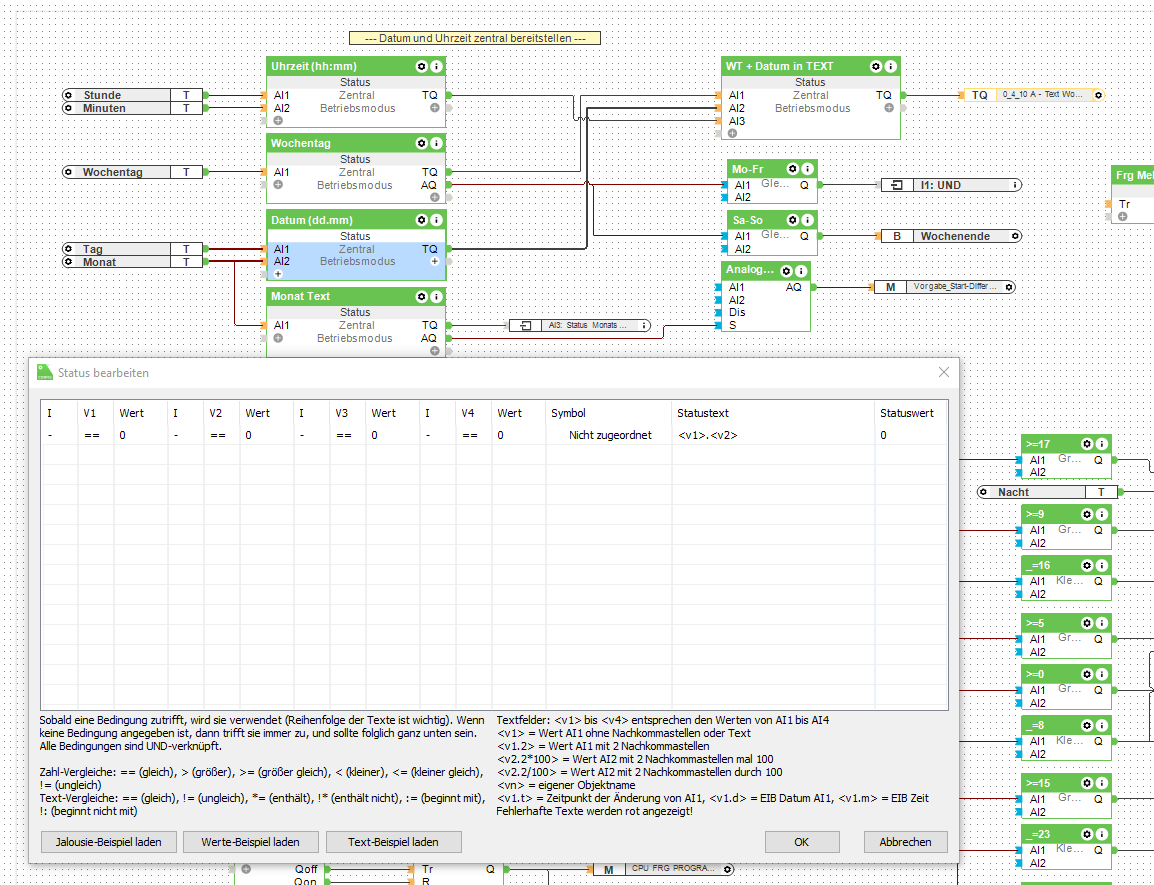1154x885 pixels.
Task: Open settings gear on Sa-So block
Action: [x=793, y=220]
